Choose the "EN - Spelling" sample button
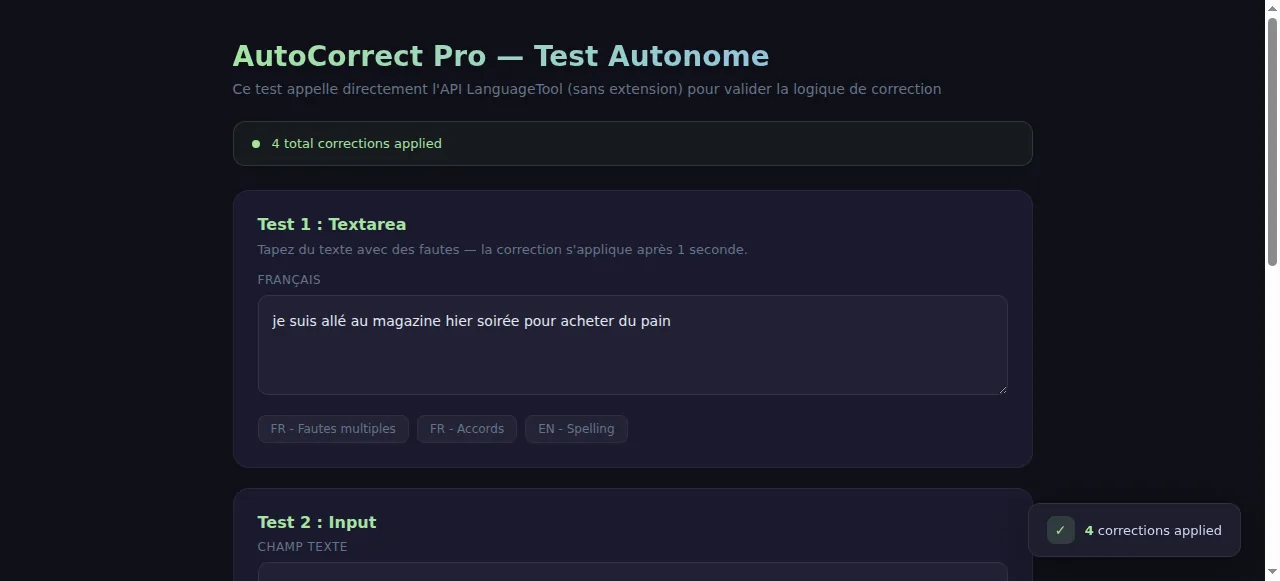 click(x=576, y=429)
